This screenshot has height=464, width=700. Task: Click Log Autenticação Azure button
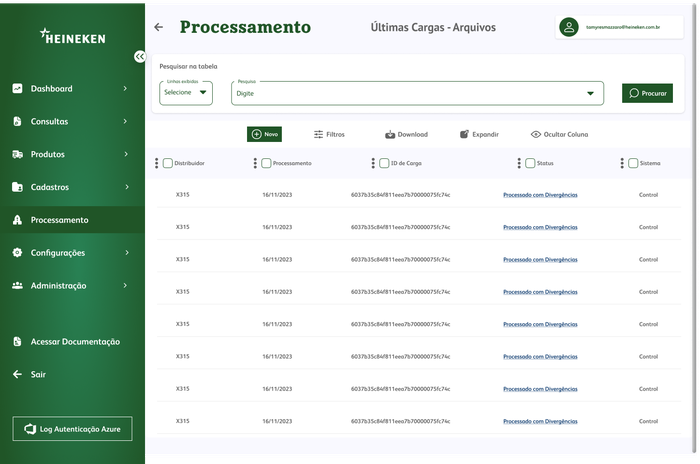(72, 429)
